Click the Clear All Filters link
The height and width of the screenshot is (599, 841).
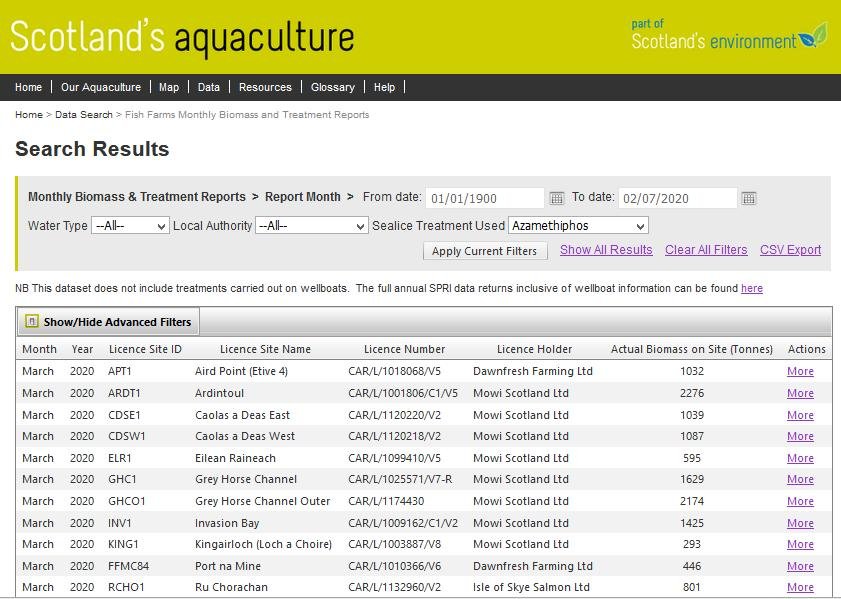click(x=706, y=250)
